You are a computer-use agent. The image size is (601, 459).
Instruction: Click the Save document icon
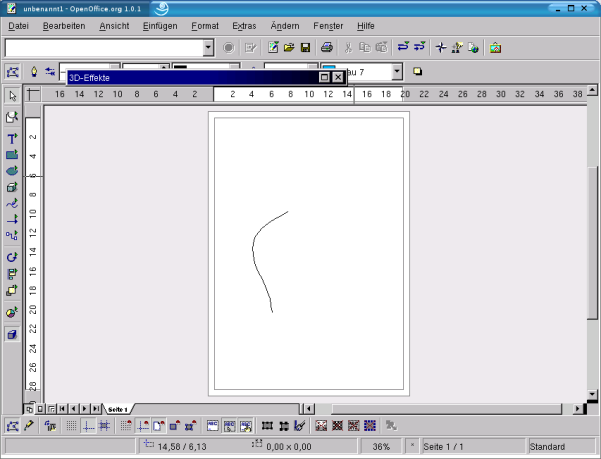click(x=305, y=47)
